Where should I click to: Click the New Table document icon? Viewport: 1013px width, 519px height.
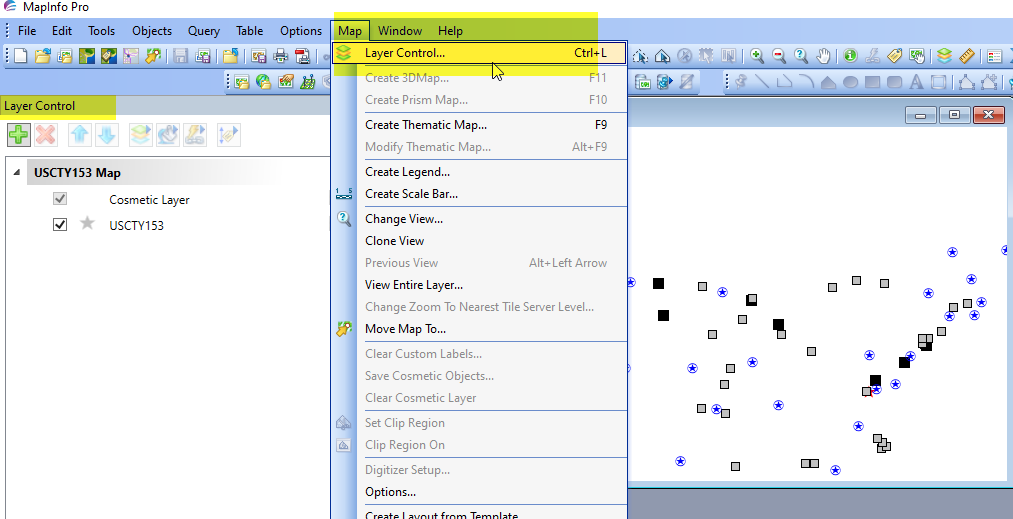(21, 56)
